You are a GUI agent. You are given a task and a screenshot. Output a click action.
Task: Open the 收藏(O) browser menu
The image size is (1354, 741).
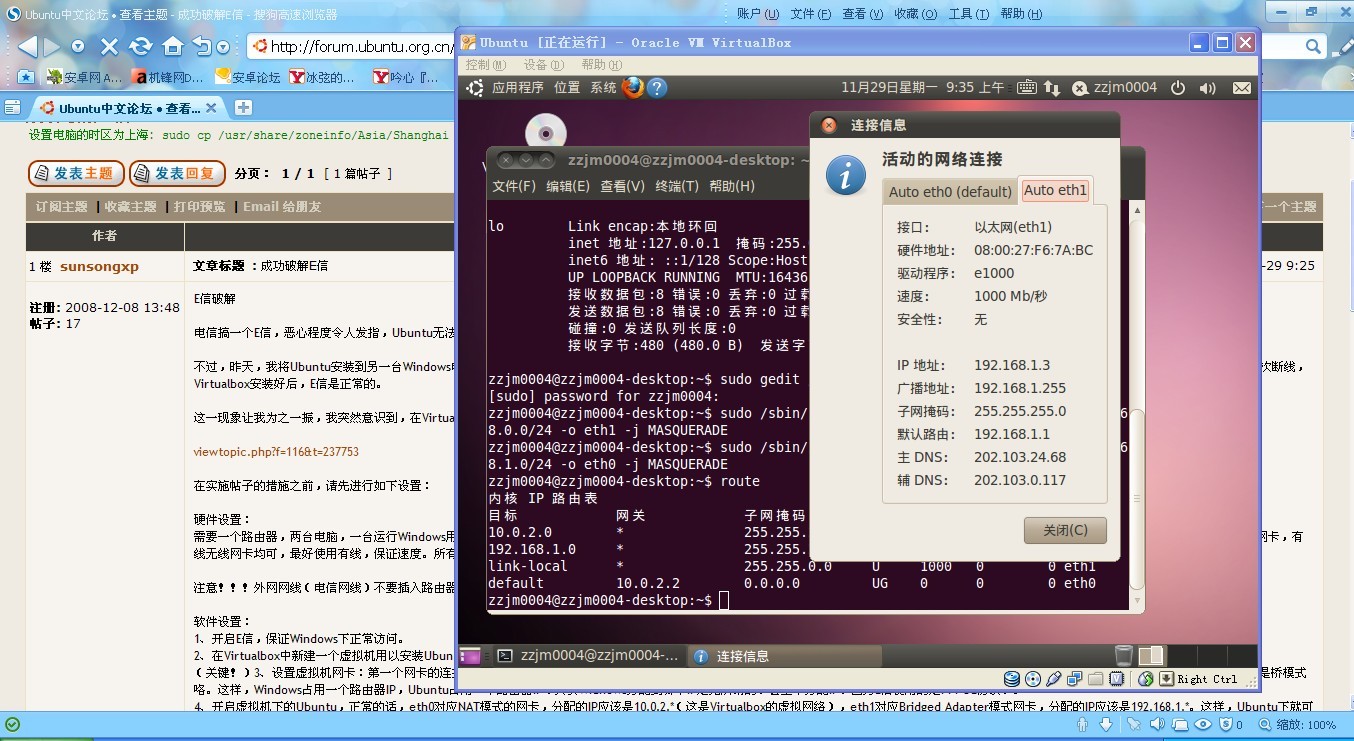(x=915, y=14)
